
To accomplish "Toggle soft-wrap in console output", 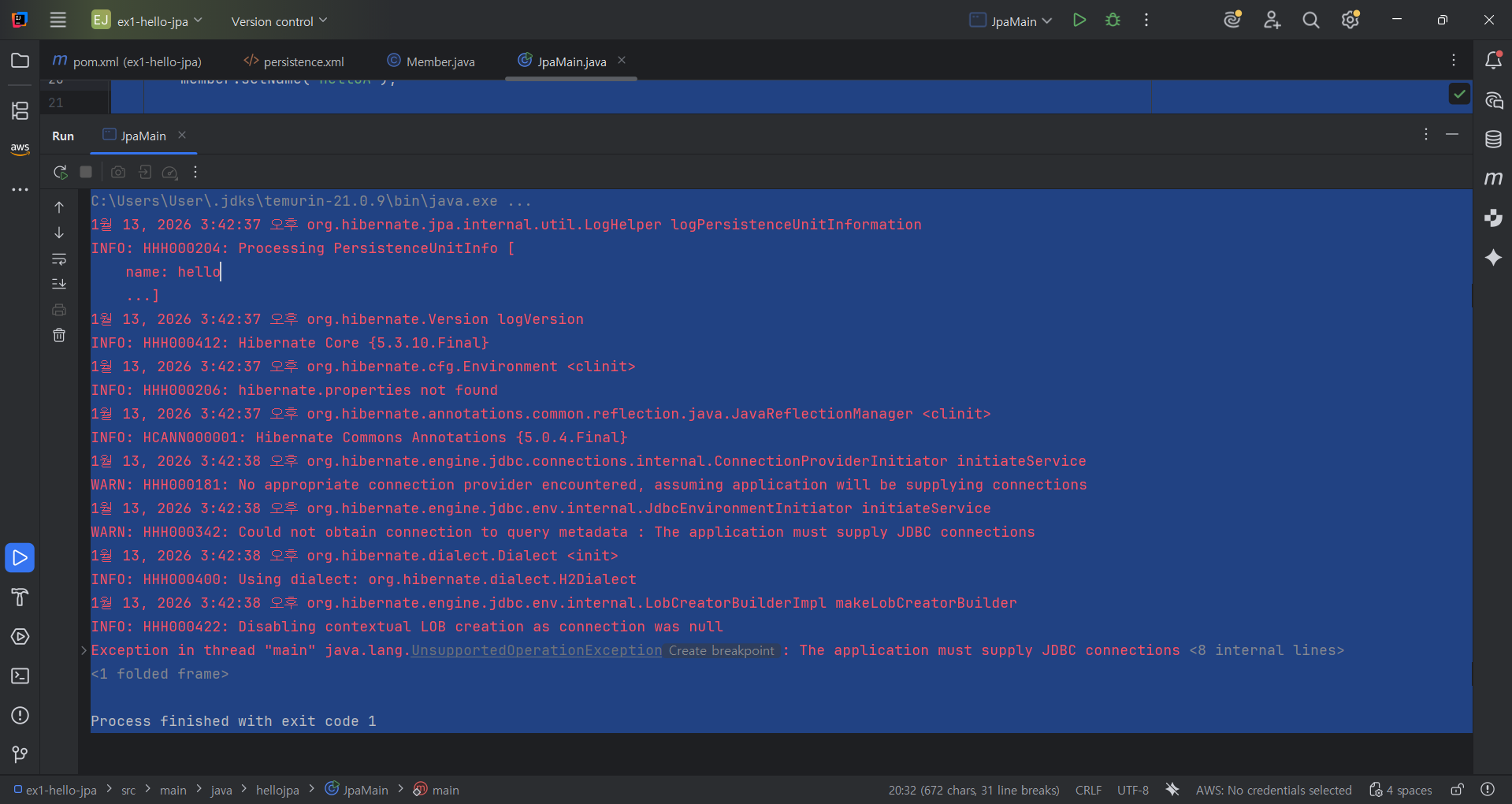I will tap(59, 259).
